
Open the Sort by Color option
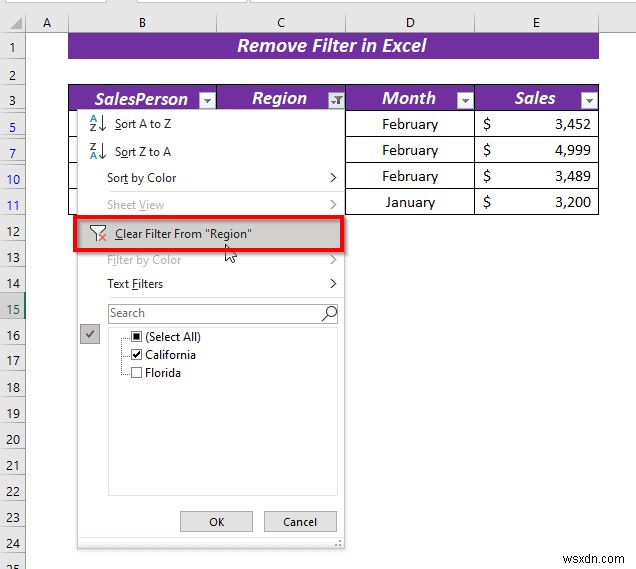point(211,178)
